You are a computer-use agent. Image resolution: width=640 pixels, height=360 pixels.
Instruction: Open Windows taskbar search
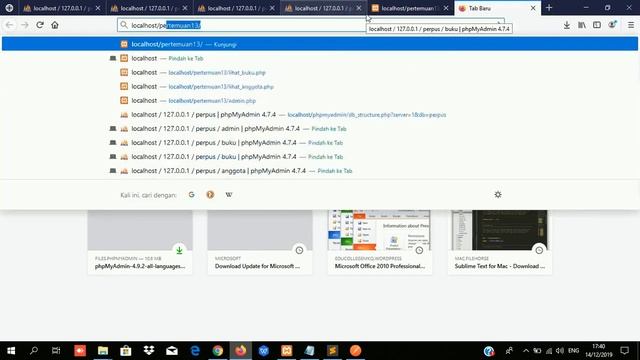click(x=34, y=351)
